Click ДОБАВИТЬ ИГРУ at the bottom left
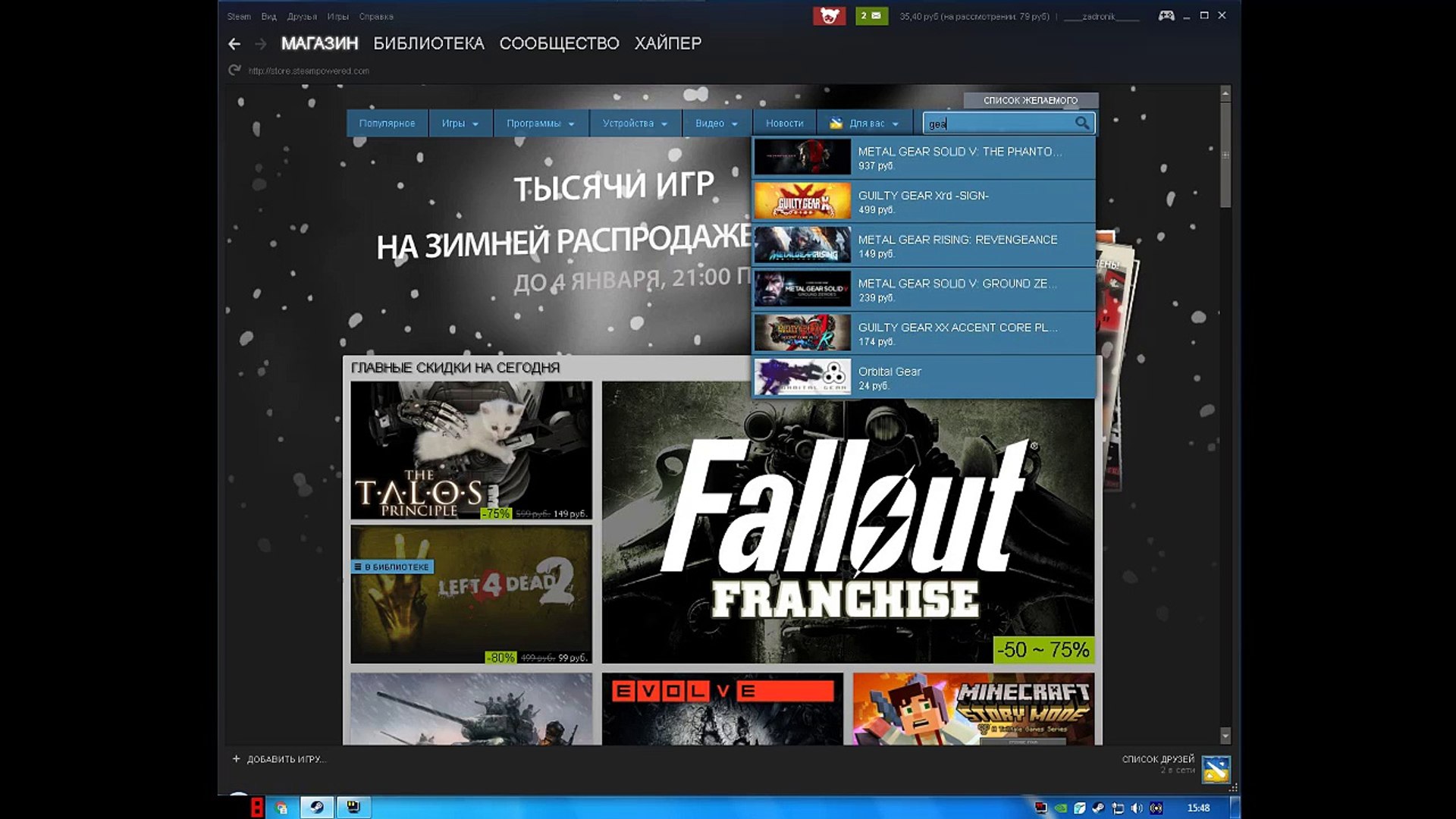 284,758
